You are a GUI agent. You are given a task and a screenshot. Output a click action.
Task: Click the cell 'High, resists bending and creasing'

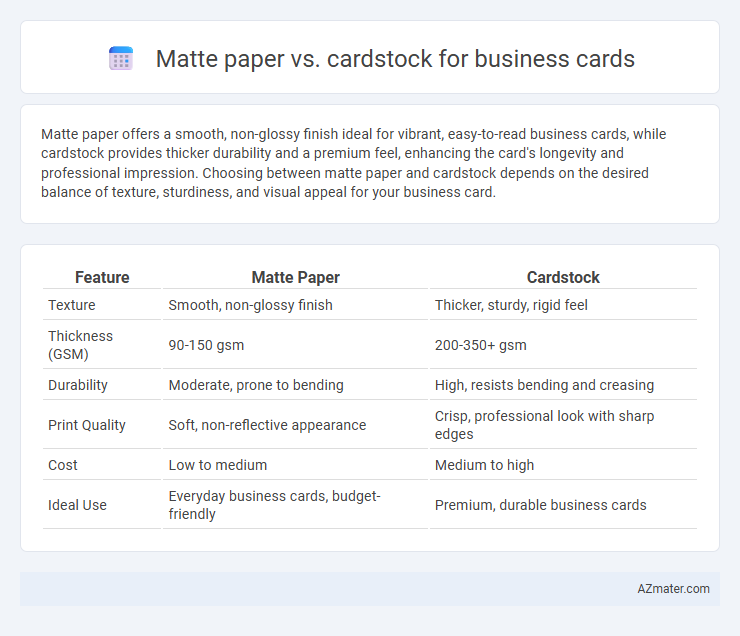[544, 385]
